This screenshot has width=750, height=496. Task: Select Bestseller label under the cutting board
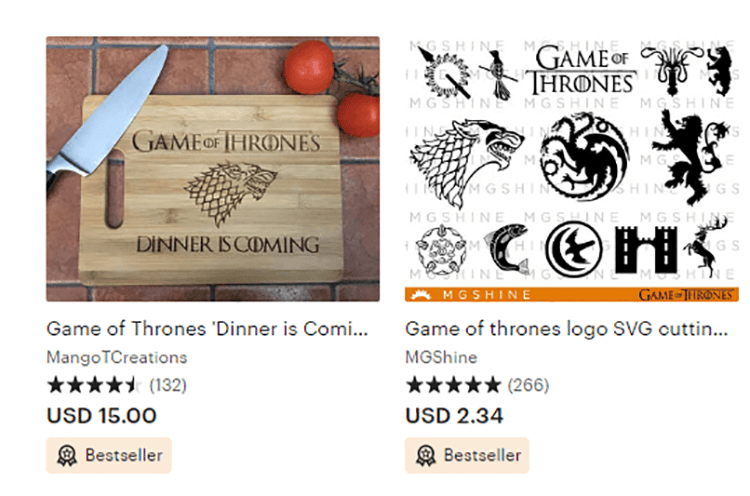[x=124, y=455]
